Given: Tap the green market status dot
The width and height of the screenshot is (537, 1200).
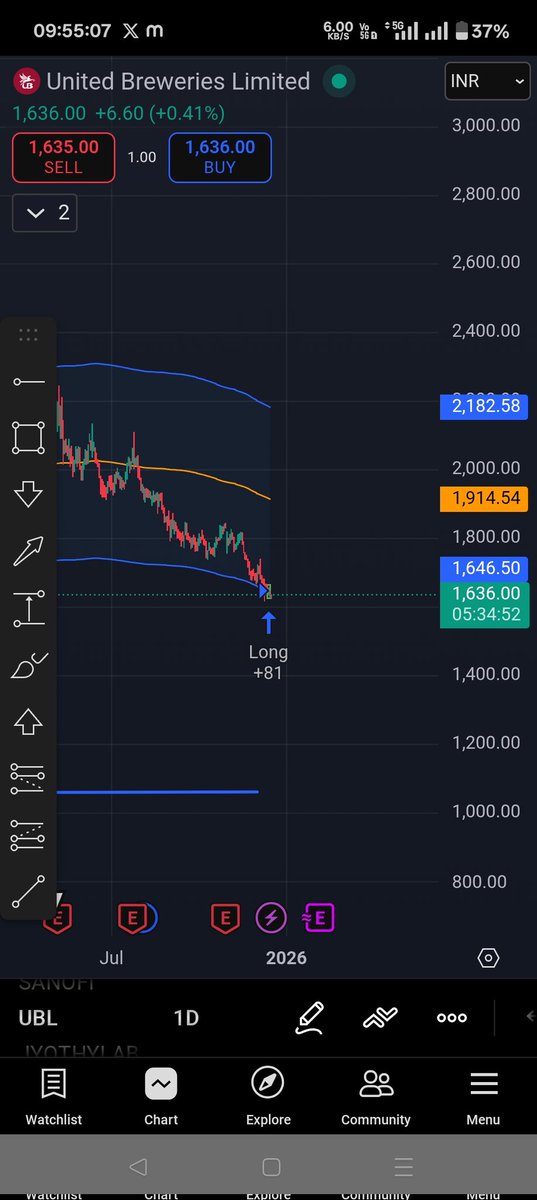Looking at the screenshot, I should pos(339,81).
